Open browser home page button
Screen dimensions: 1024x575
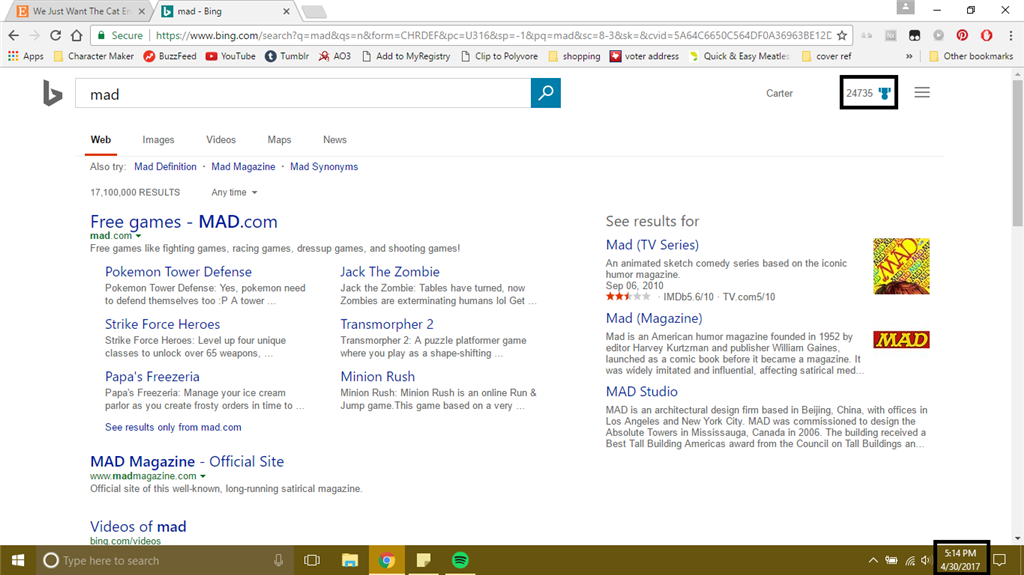coord(76,35)
